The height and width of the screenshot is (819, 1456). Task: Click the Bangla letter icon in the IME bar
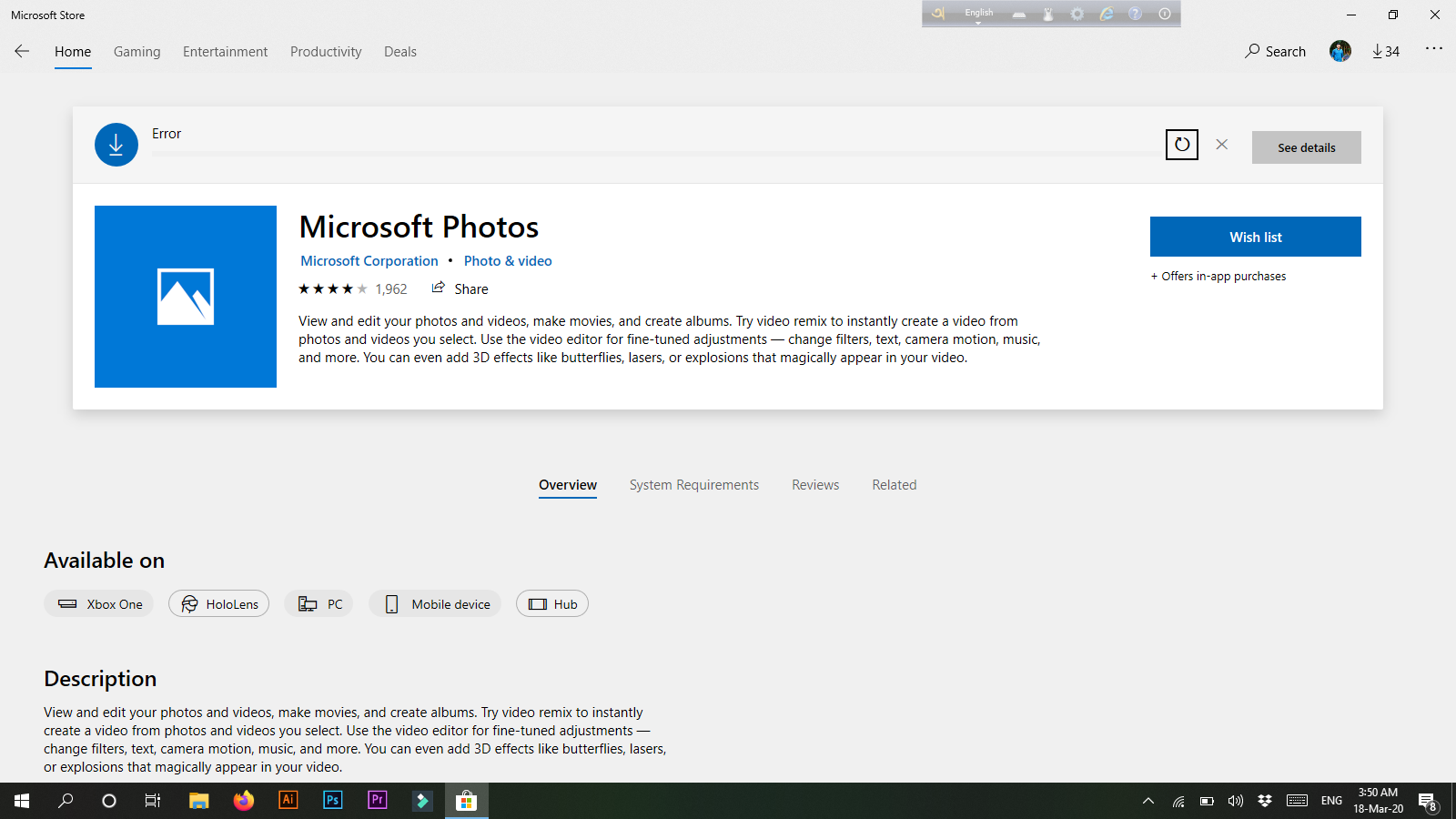coord(938,14)
